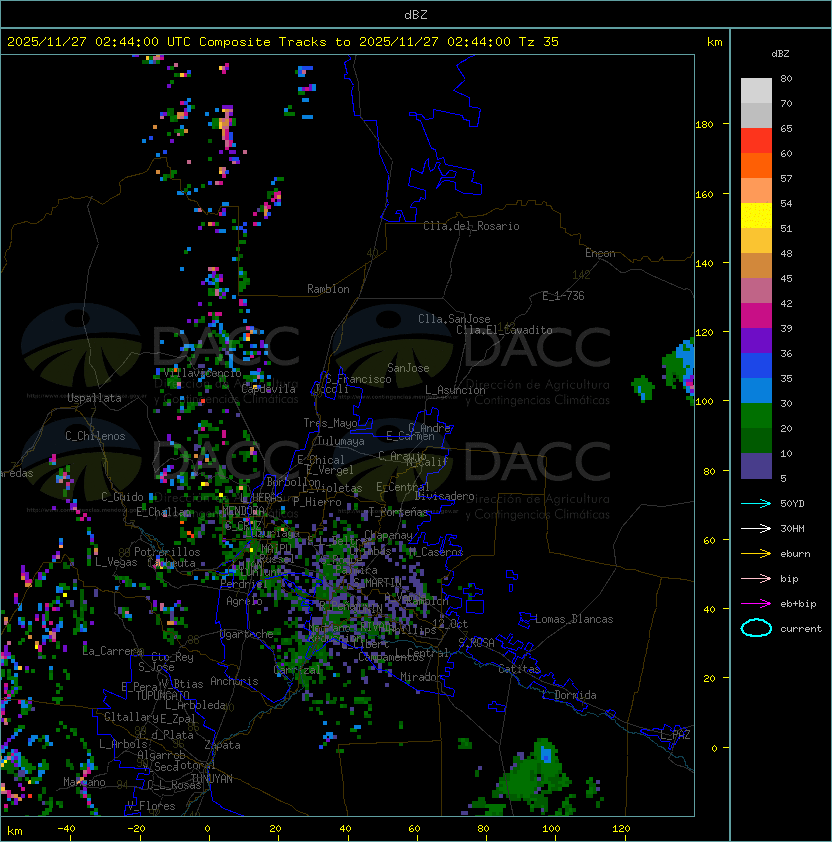Choose the purple swatch between 39 and 36 dBZ

click(x=756, y=340)
